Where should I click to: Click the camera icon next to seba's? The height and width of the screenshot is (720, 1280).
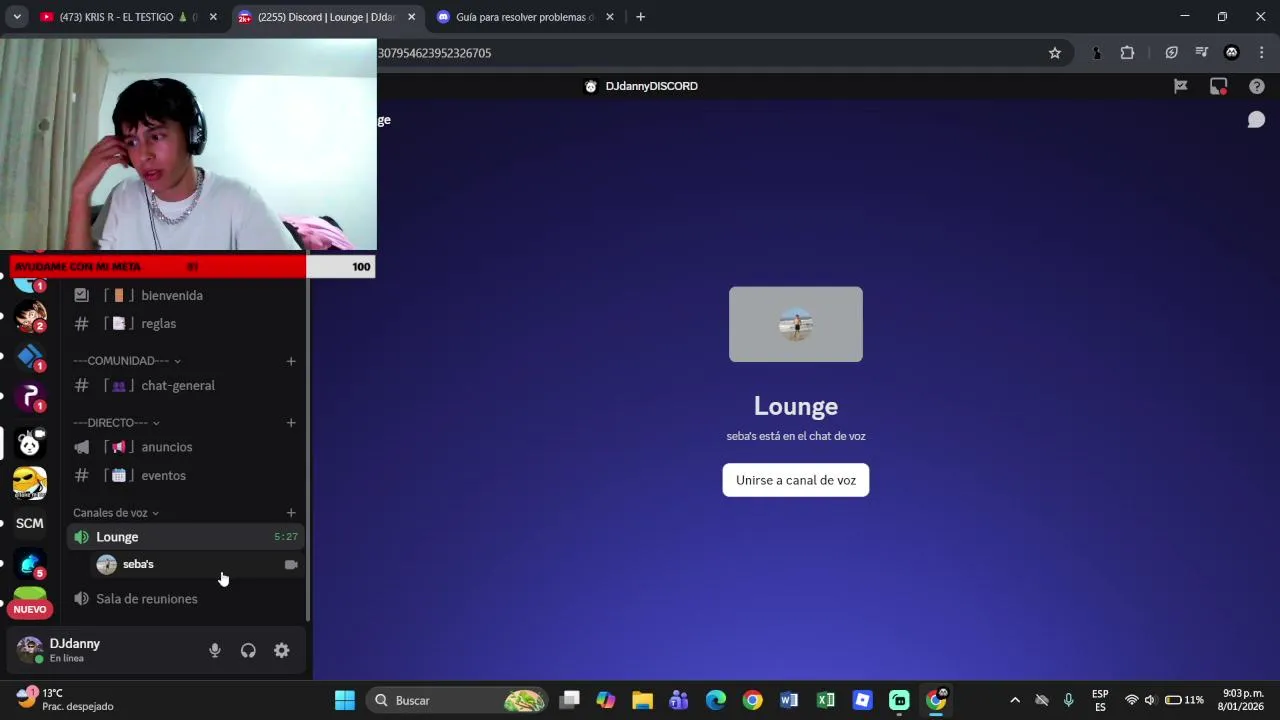291,565
